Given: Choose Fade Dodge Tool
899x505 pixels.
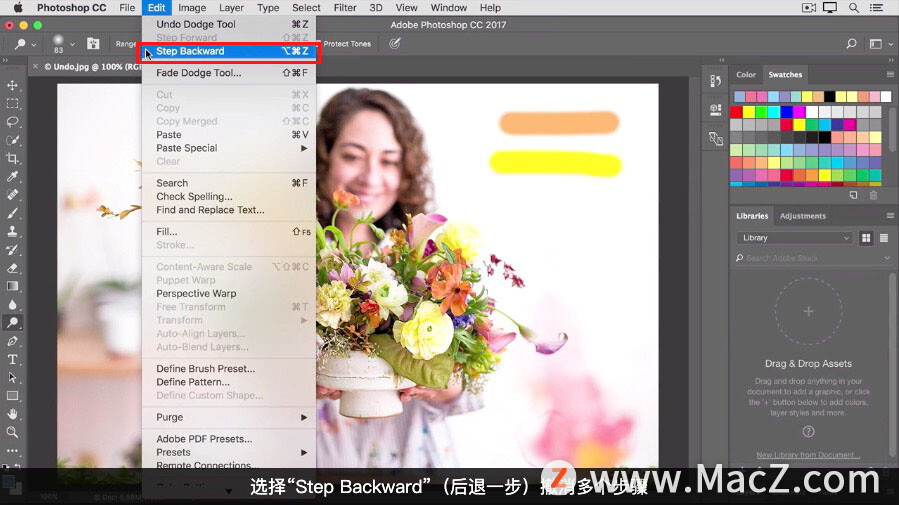Looking at the screenshot, I should click(229, 73).
